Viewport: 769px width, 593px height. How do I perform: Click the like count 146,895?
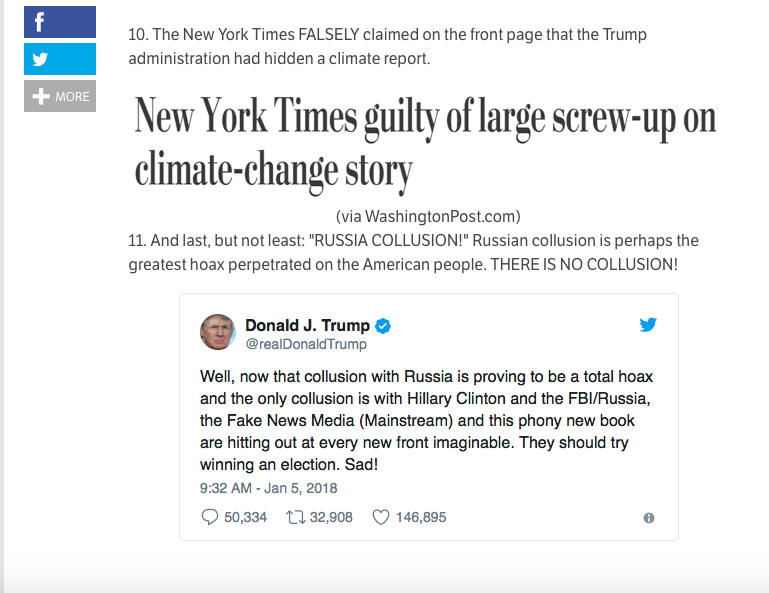click(x=420, y=517)
